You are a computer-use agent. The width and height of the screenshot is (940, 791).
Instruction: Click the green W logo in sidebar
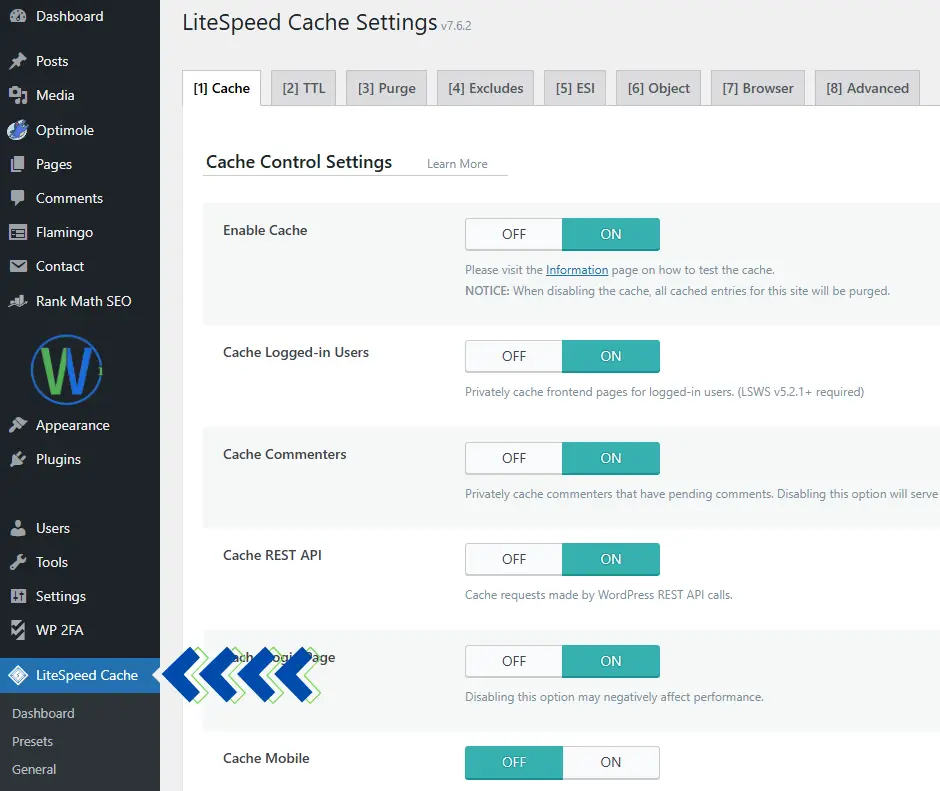point(67,370)
